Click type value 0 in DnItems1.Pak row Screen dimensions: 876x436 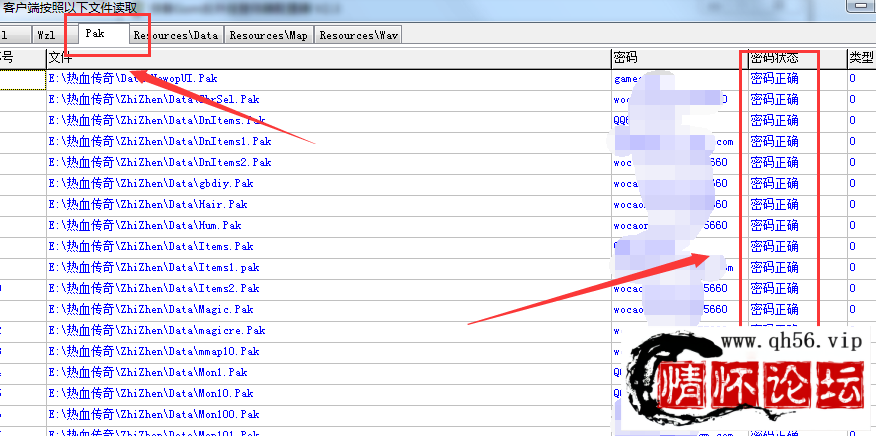coord(853,141)
